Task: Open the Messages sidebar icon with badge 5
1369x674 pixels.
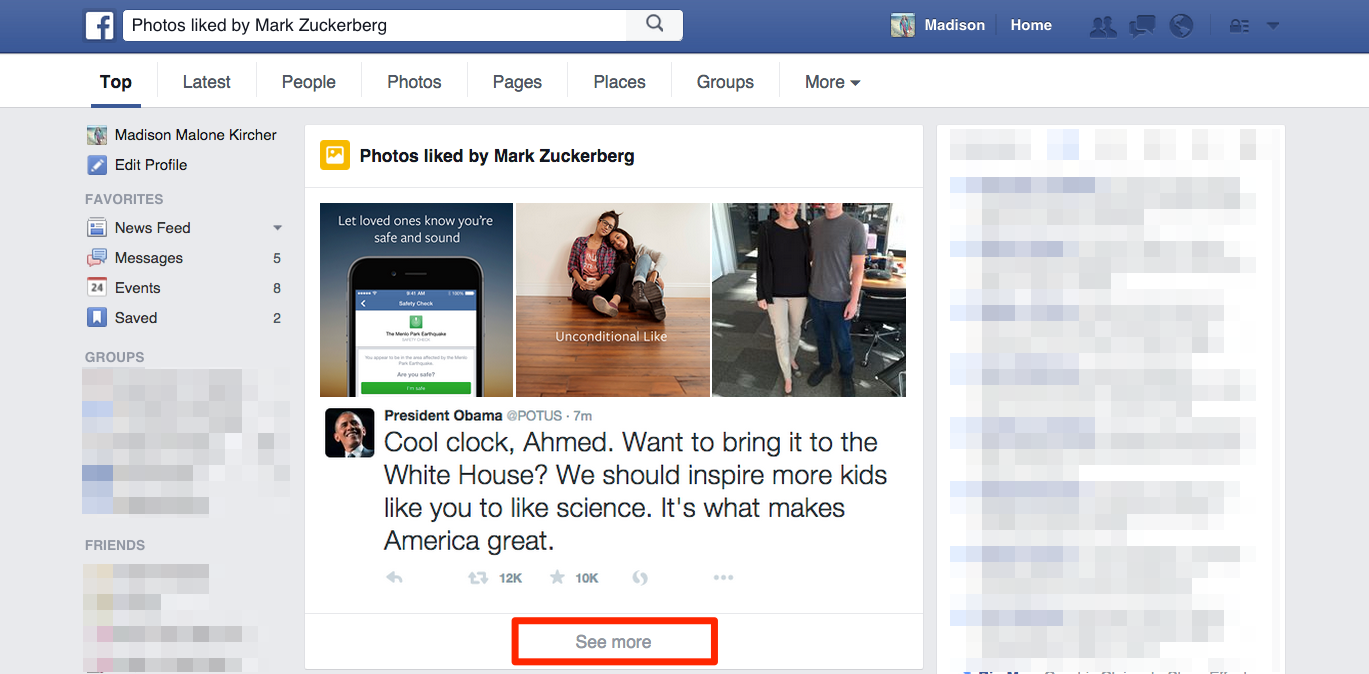Action: [x=97, y=257]
